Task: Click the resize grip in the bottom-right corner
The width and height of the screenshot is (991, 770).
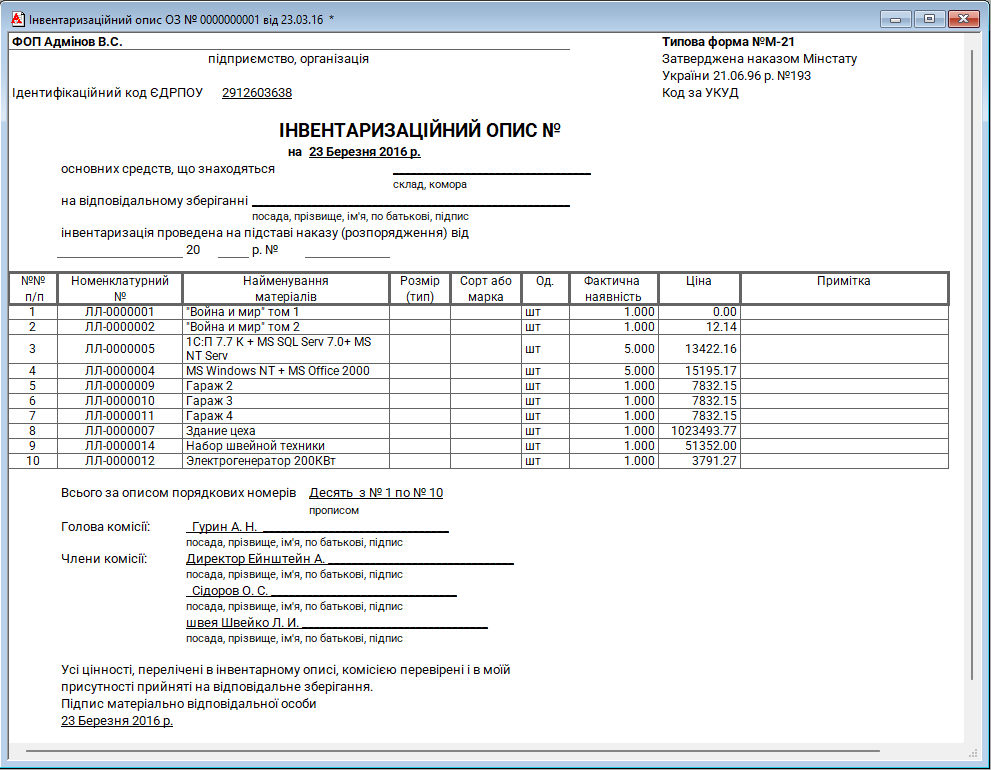Action: pyautogui.click(x=973, y=752)
